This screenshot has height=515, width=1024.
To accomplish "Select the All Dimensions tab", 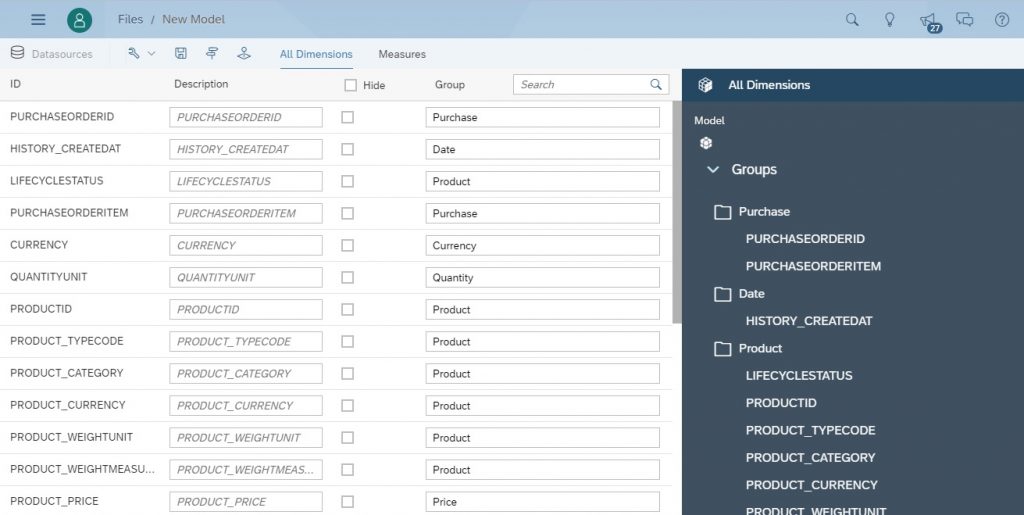I will (316, 54).
